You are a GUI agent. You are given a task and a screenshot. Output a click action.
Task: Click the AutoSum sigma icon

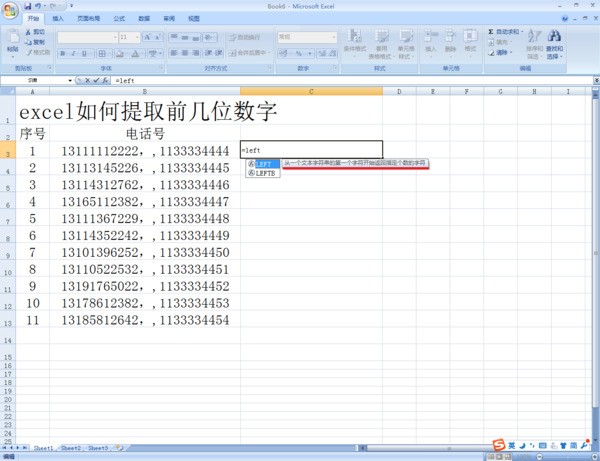[x=491, y=31]
